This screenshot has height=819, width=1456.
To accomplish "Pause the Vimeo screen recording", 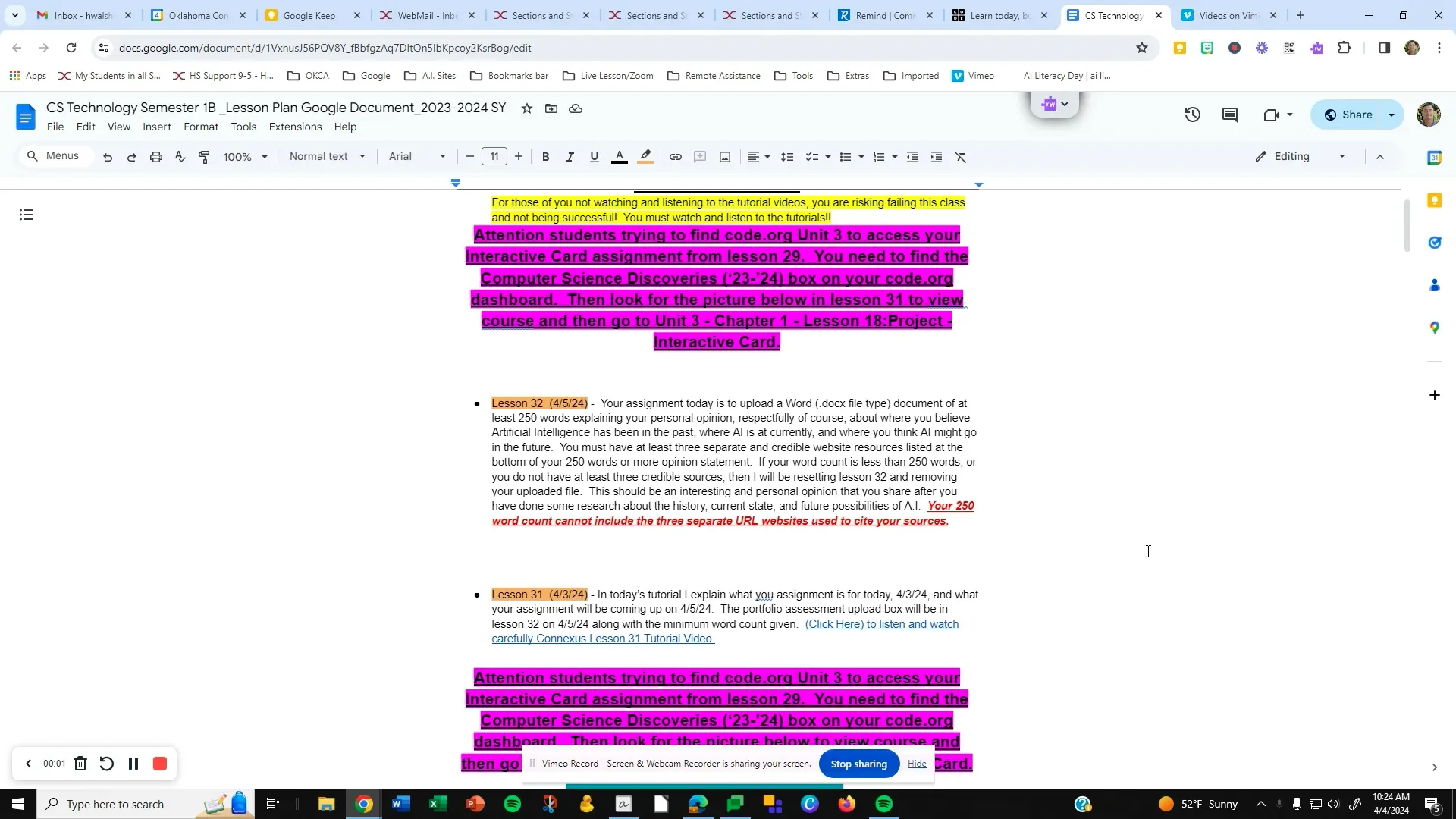I will coord(133,764).
